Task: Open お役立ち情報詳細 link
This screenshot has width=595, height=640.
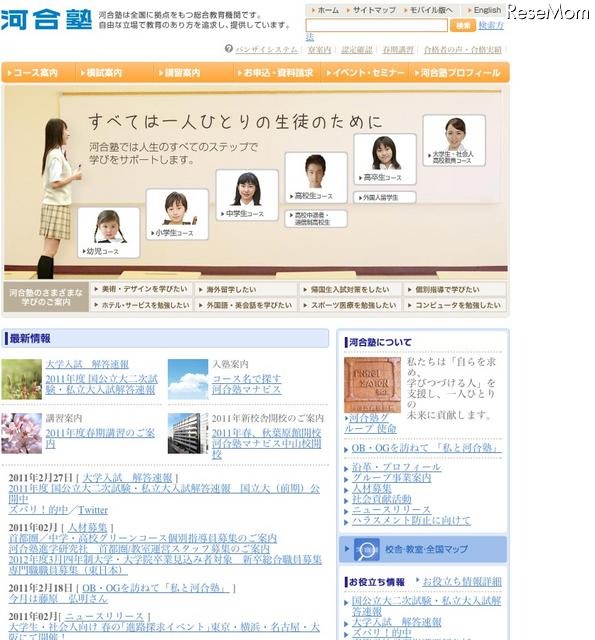Action: click(462, 581)
